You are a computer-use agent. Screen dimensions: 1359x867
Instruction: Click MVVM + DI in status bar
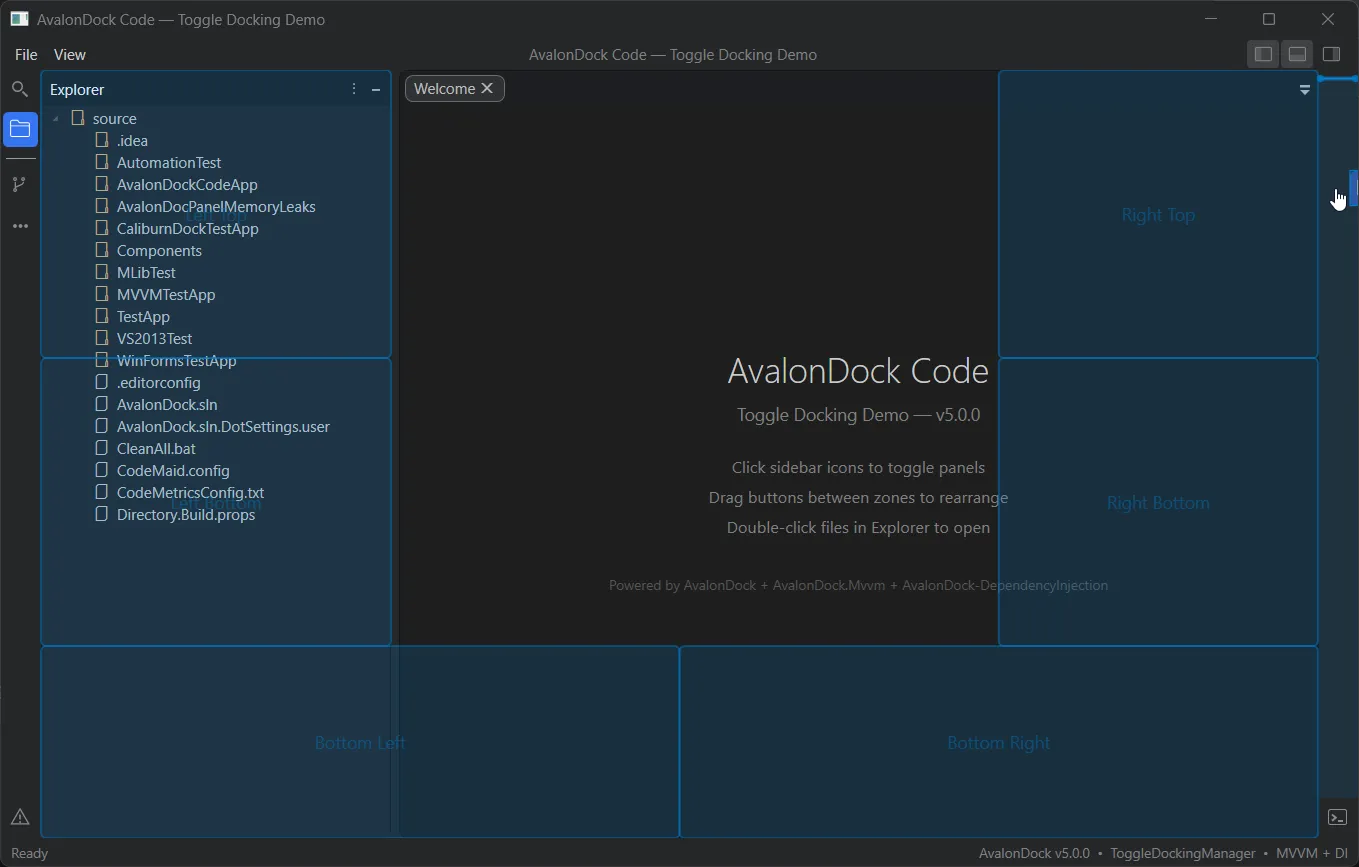pos(1312,853)
